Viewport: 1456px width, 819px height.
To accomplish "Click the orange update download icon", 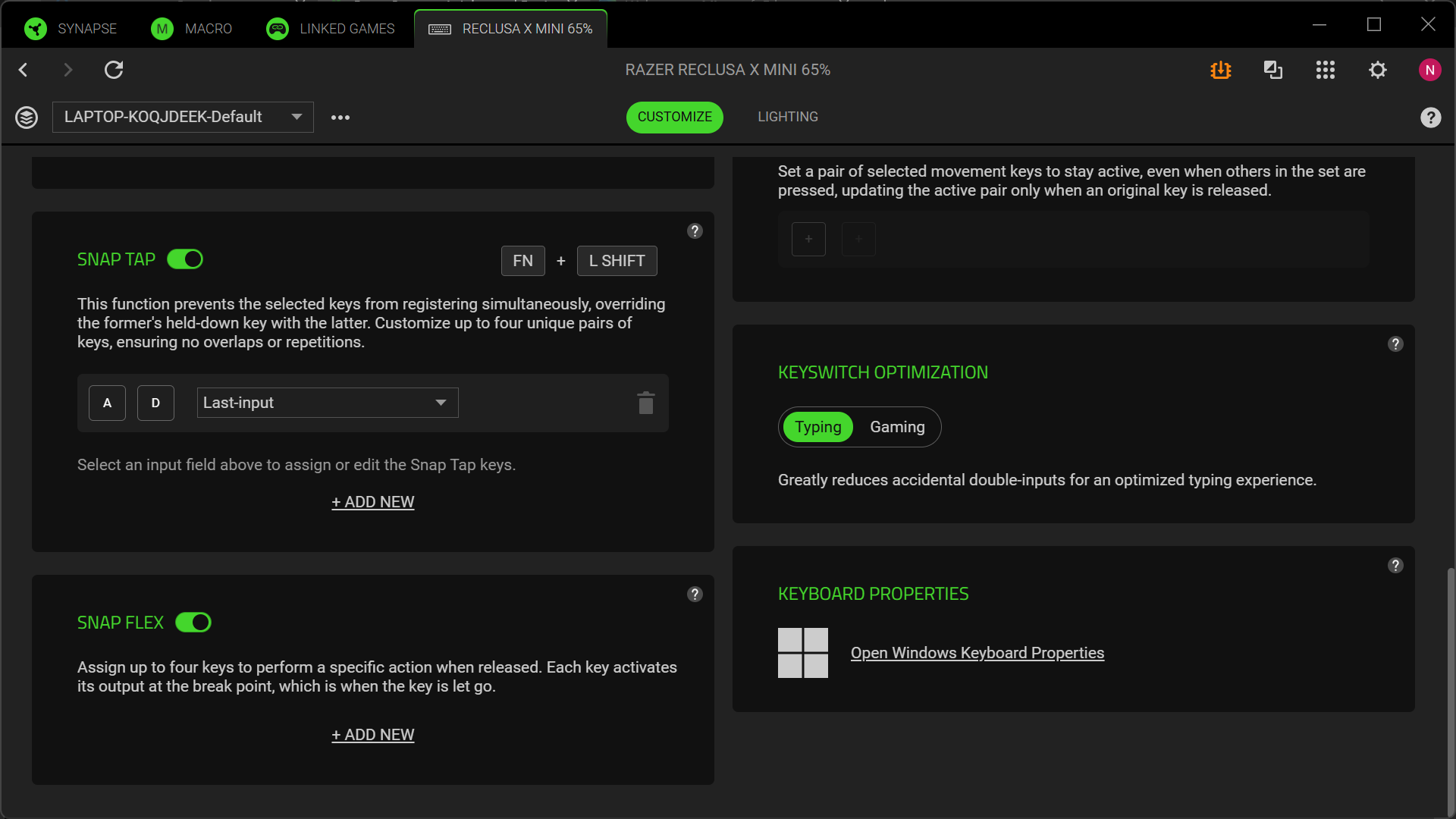I will click(1221, 70).
